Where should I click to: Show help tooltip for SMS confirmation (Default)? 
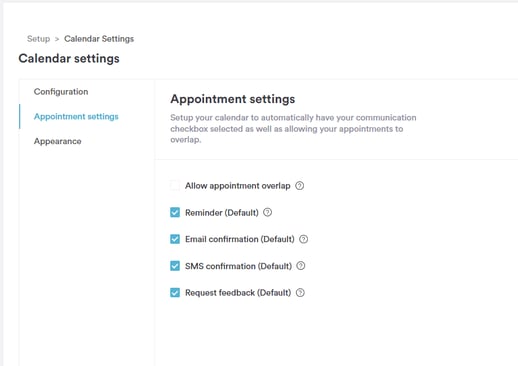click(301, 266)
